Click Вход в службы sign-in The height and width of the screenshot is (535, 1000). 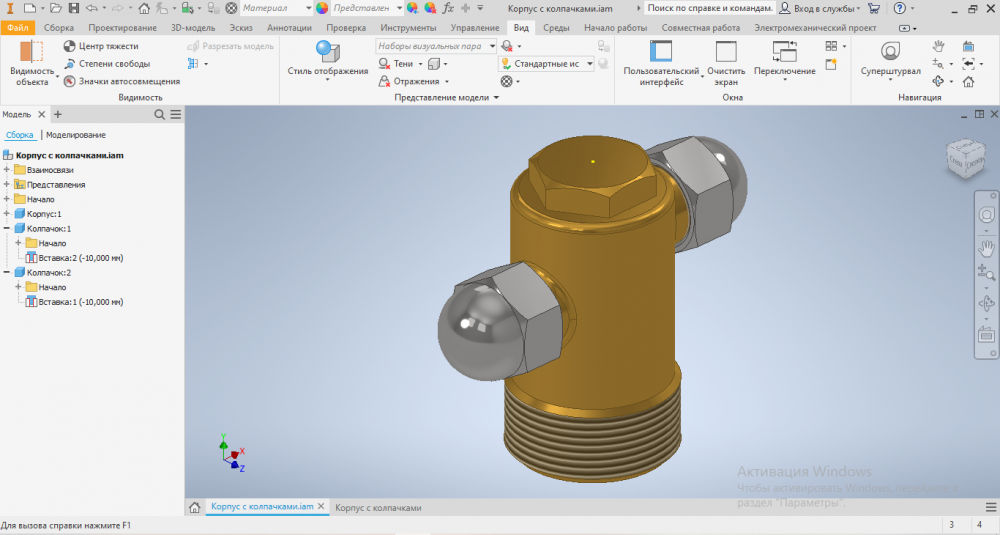(819, 8)
